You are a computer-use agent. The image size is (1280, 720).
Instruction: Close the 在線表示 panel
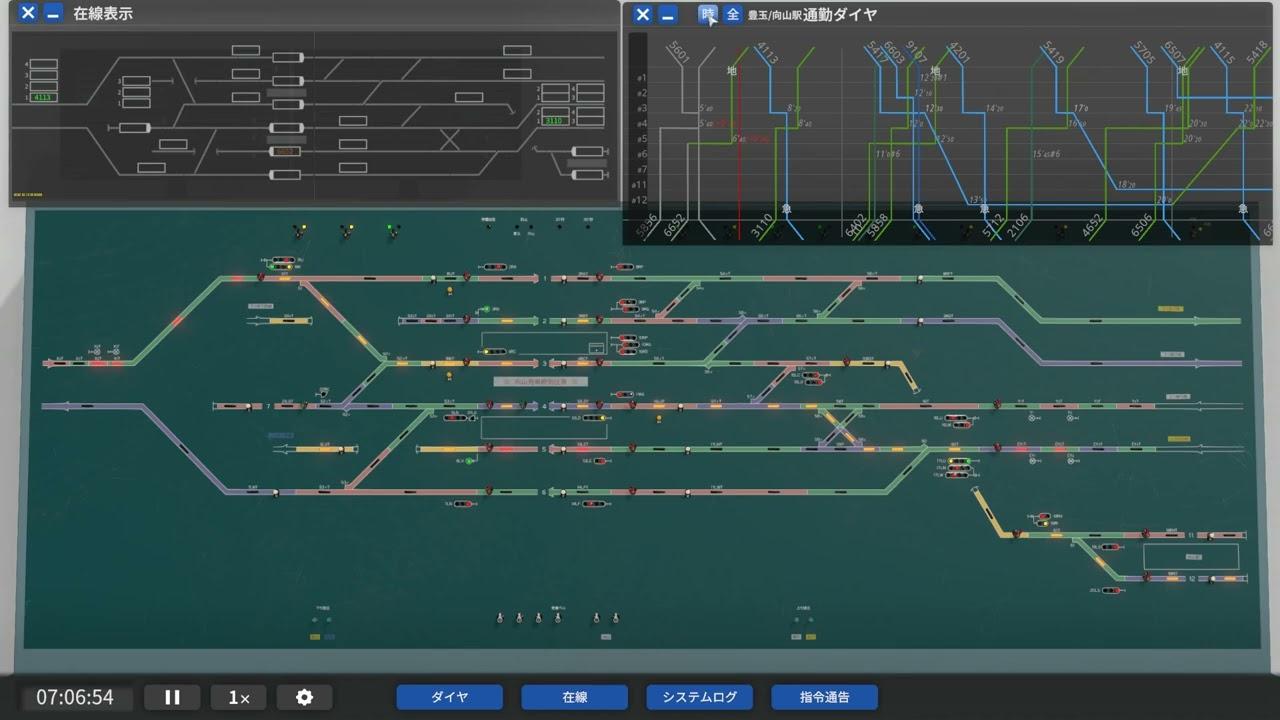pyautogui.click(x=28, y=14)
